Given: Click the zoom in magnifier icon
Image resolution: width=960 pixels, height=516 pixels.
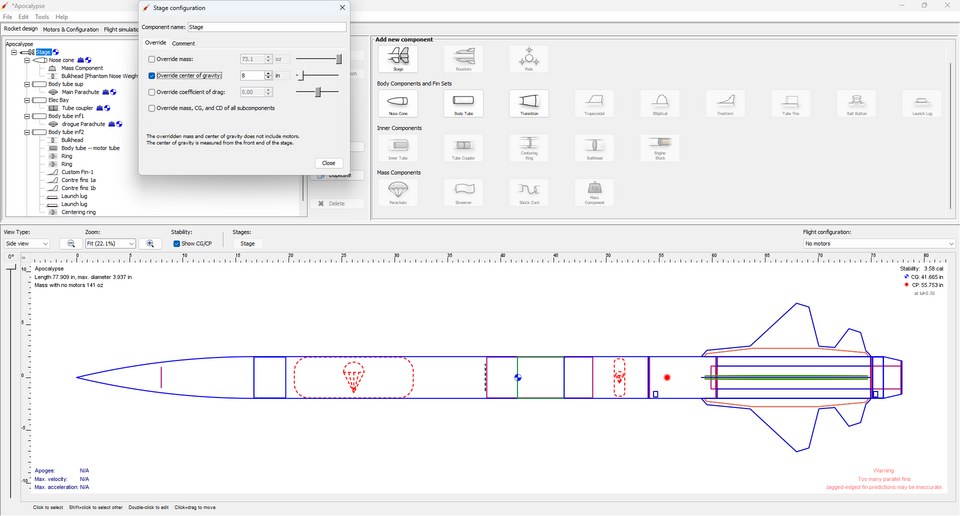Looking at the screenshot, I should (x=150, y=244).
